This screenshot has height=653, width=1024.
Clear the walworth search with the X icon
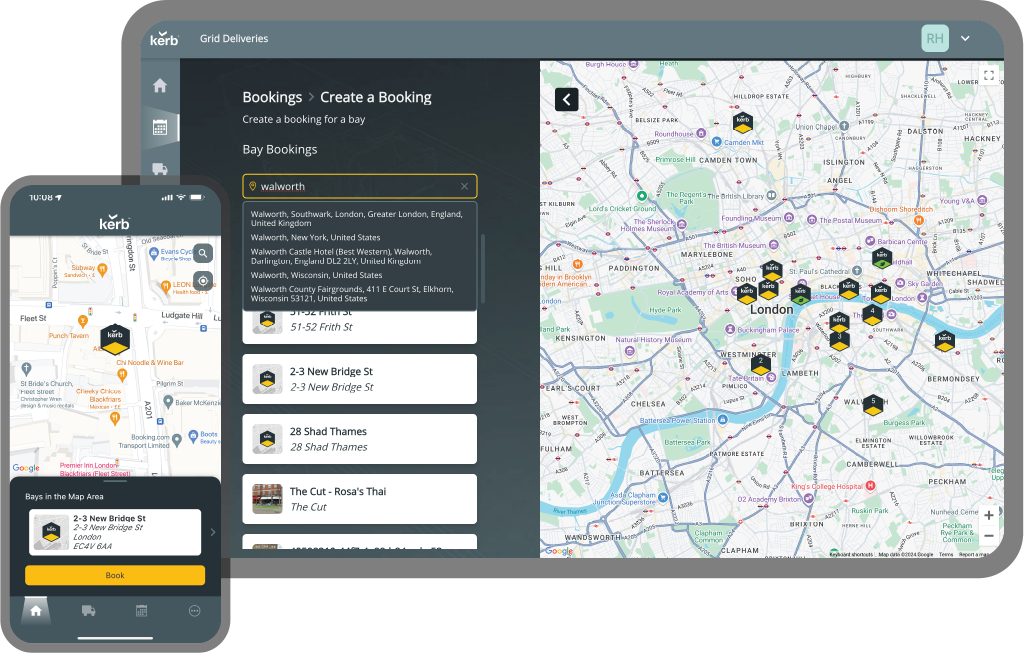[x=464, y=186]
